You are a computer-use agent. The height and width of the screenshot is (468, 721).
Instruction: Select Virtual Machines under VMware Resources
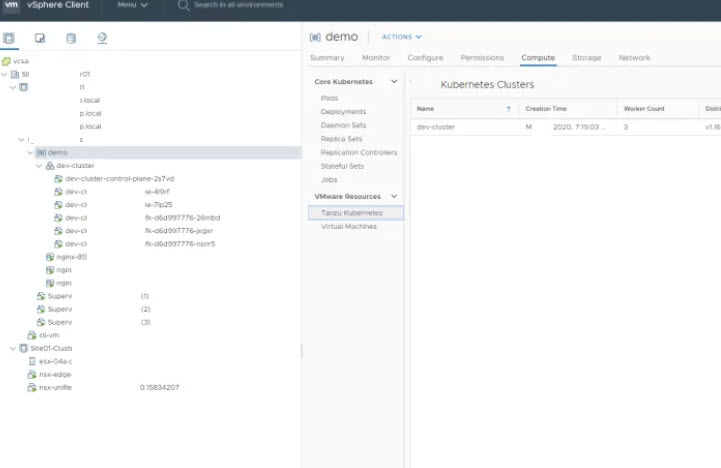pyautogui.click(x=348, y=227)
